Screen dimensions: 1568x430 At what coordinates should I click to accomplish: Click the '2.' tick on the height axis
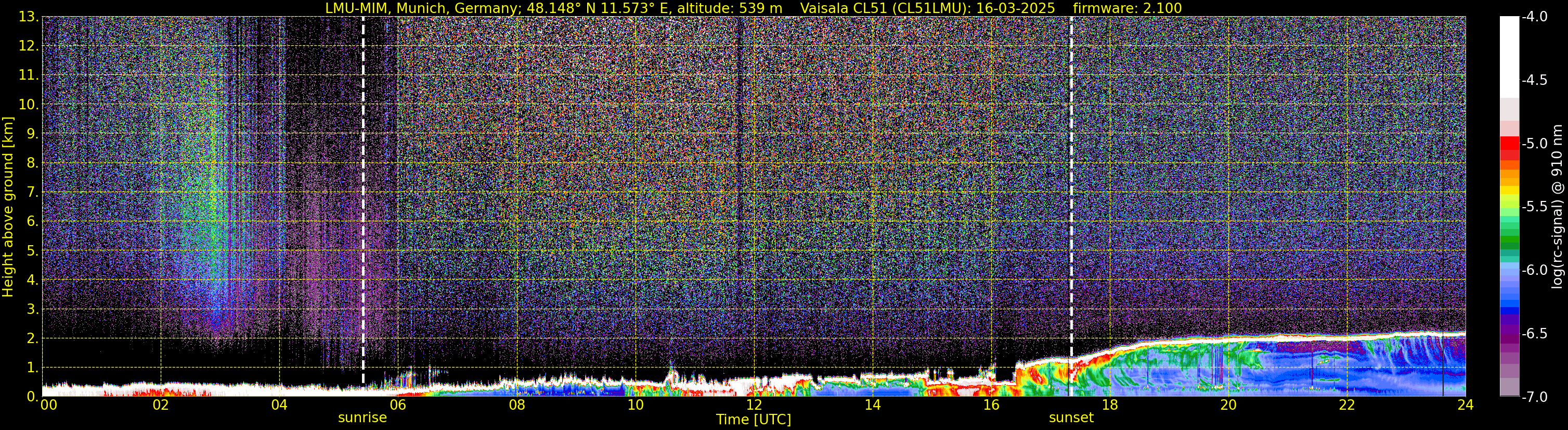tap(32, 339)
